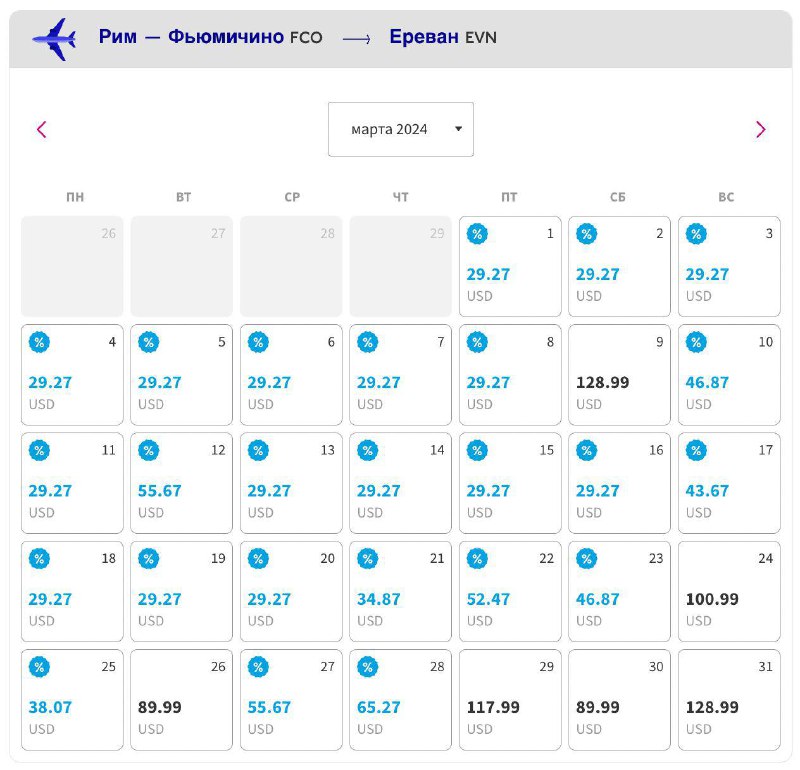Select March 24 priced 100.99 USD
This screenshot has width=800, height=770.
point(729,591)
